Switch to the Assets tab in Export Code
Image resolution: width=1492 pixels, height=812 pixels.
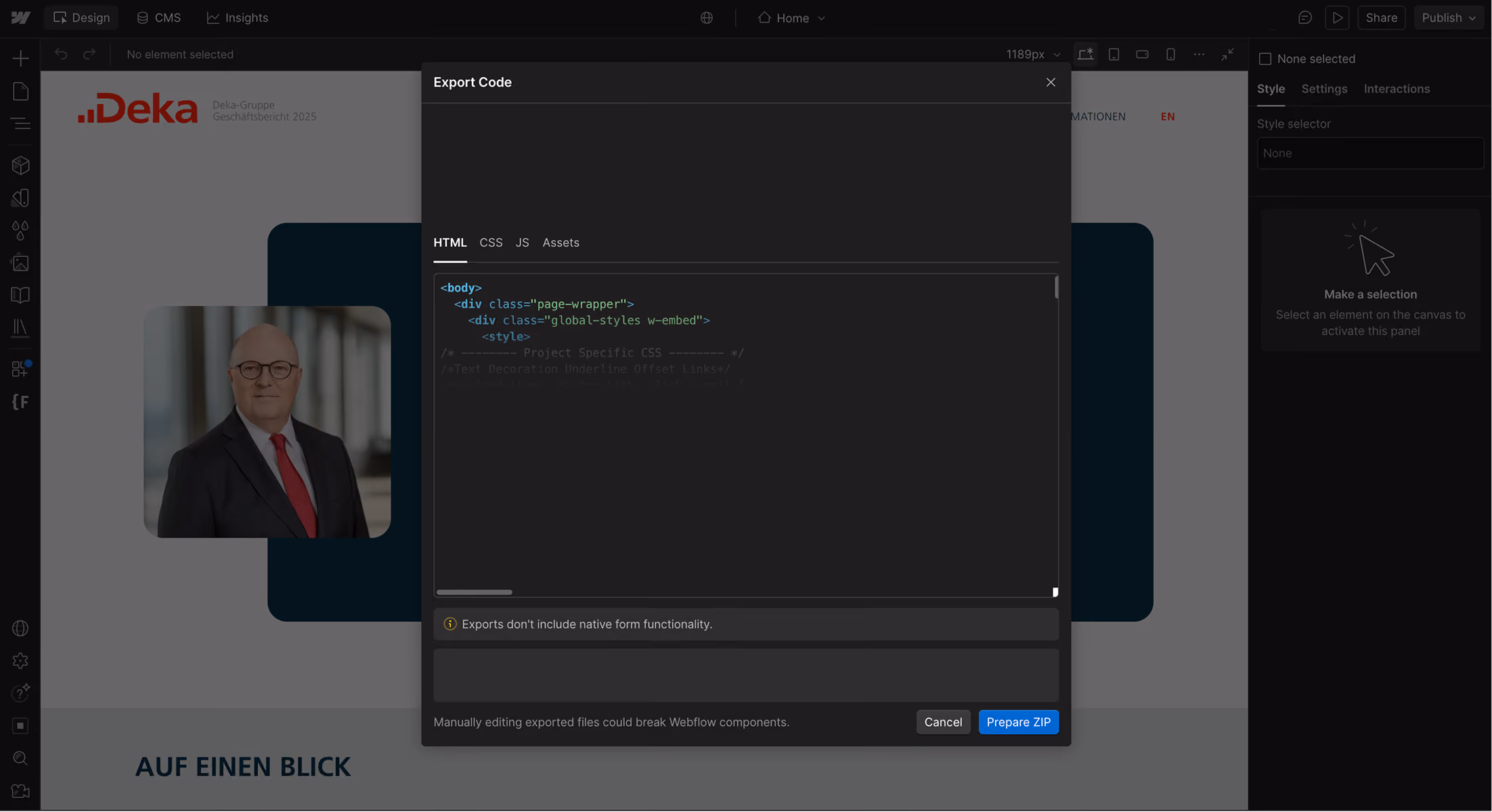[x=561, y=242]
